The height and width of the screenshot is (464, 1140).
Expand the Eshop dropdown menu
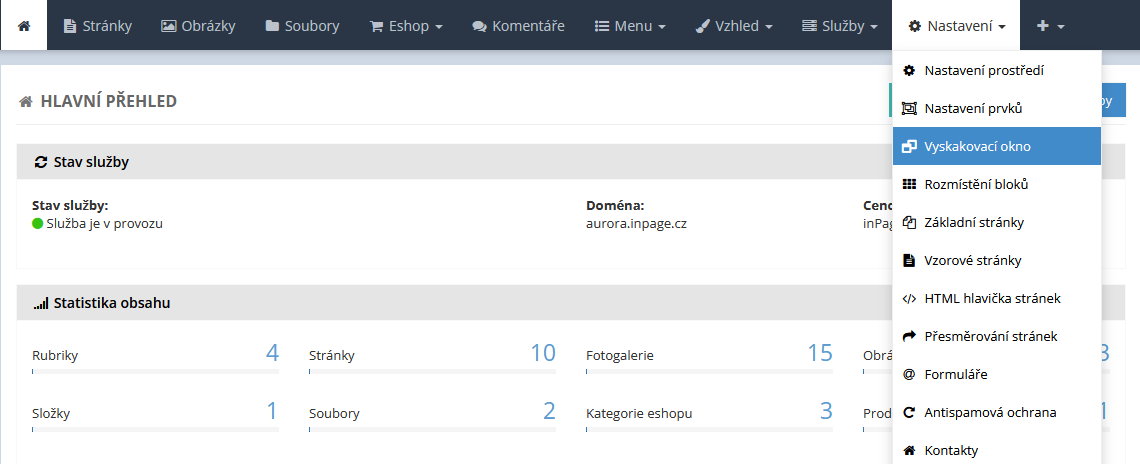[x=406, y=25]
